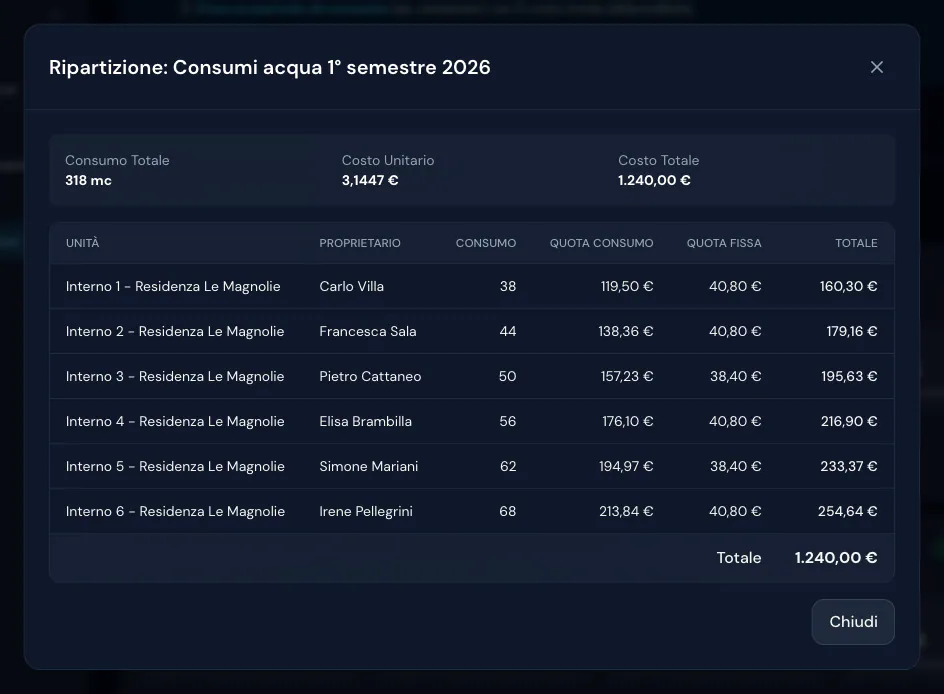944x694 pixels.
Task: Select the Interno 6 - Residenza Le Magnolie cell
Action: [x=175, y=512]
